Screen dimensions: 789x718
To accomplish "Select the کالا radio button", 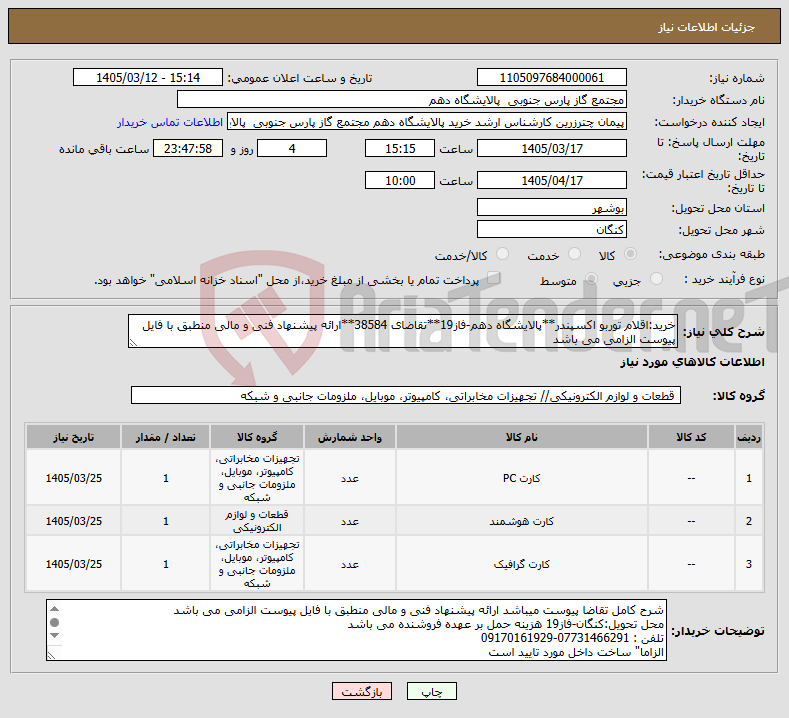I will pyautogui.click(x=630, y=254).
